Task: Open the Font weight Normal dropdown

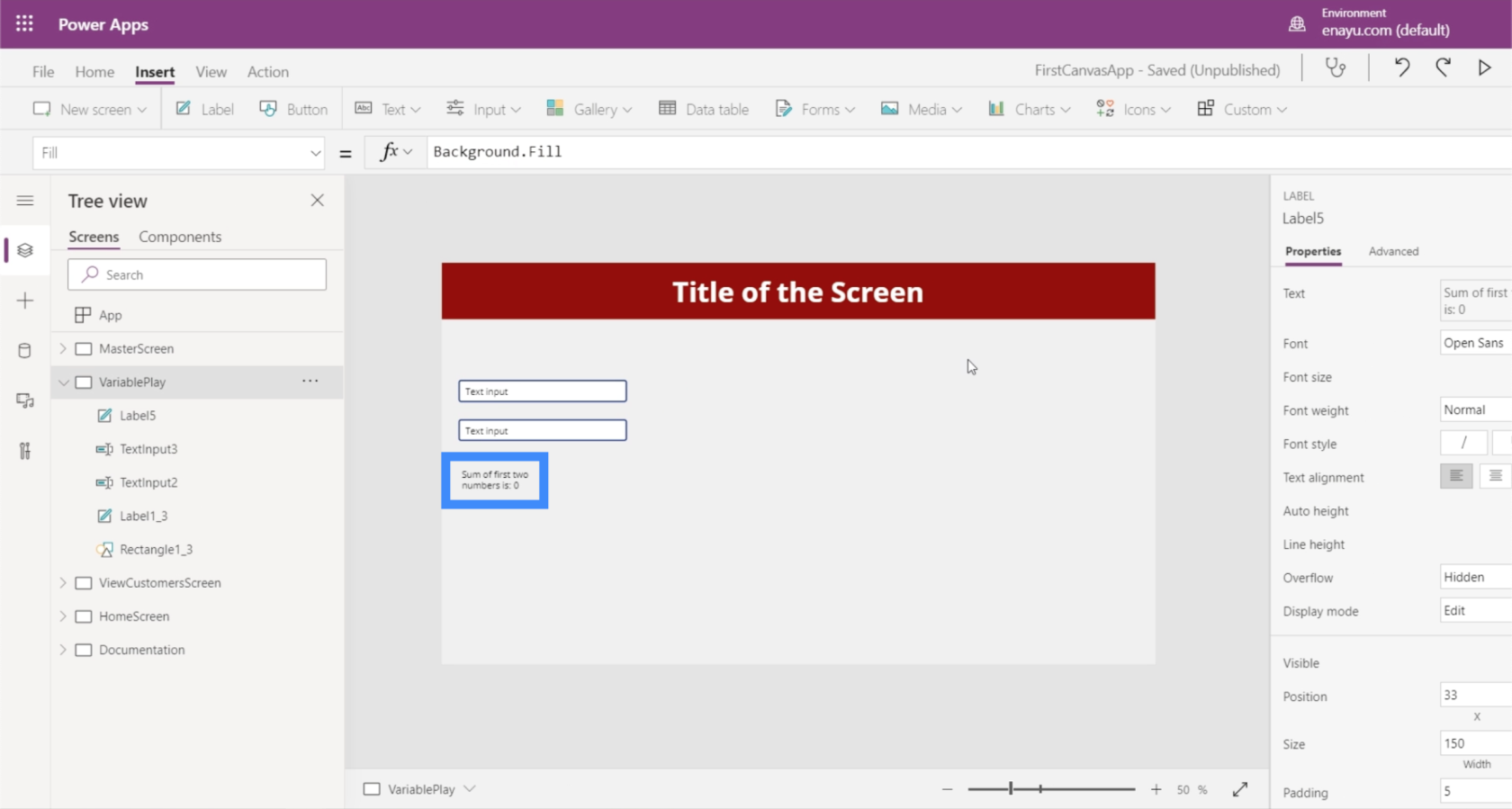Action: point(1476,409)
